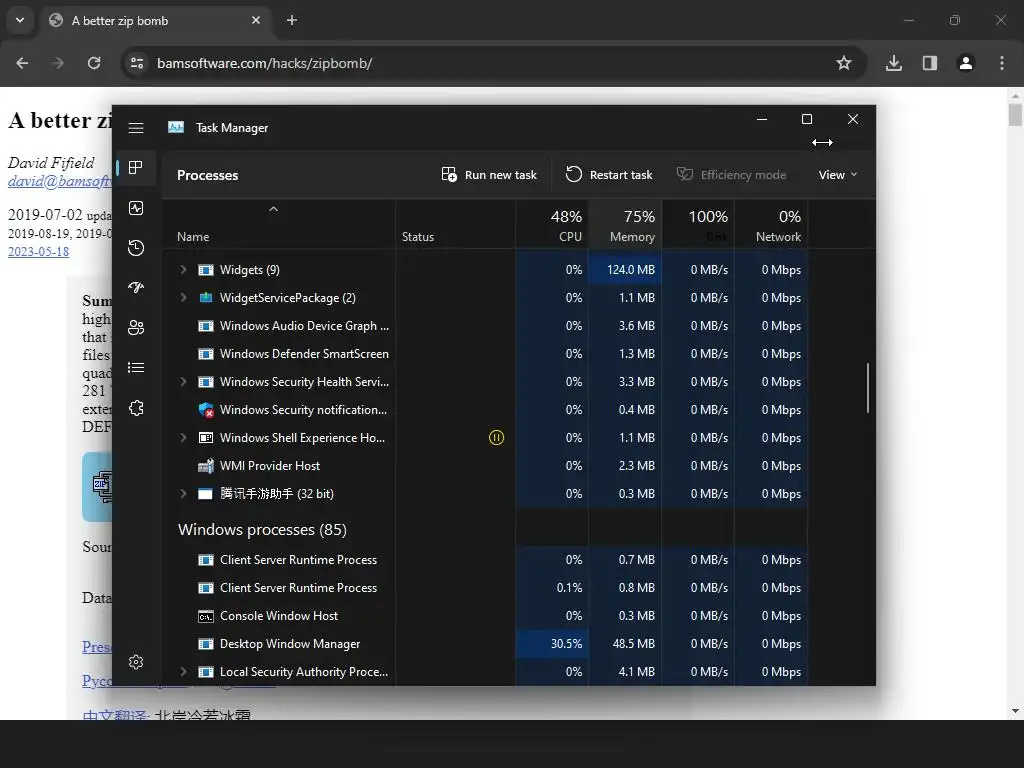Screen dimensions: 1024x768
Task: Expand Windows Security Health Service row
Action: point(184,382)
